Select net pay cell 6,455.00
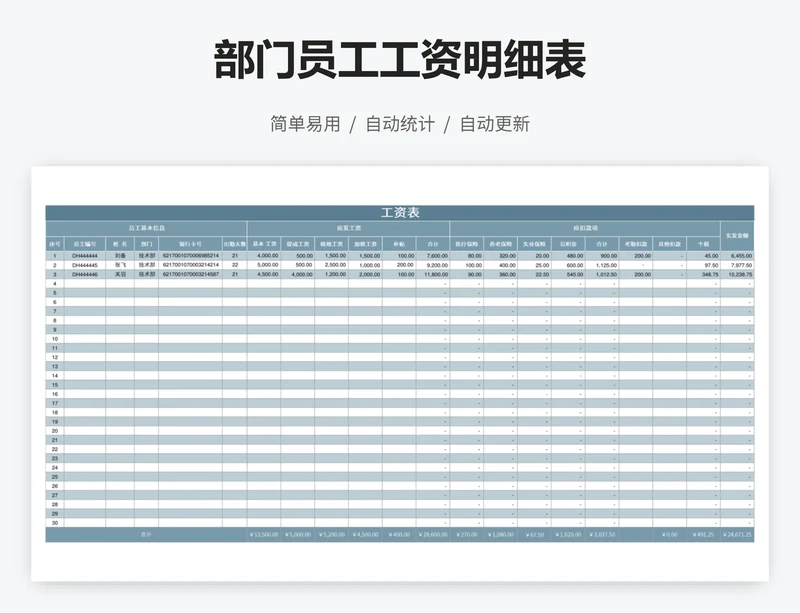This screenshot has width=800, height=613. click(x=737, y=256)
